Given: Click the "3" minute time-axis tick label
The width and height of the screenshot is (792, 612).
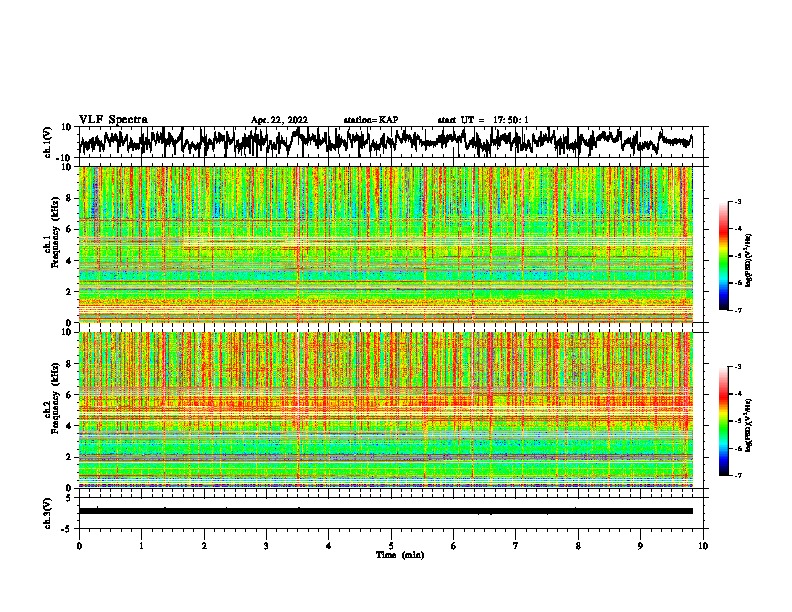Looking at the screenshot, I should click(266, 546).
